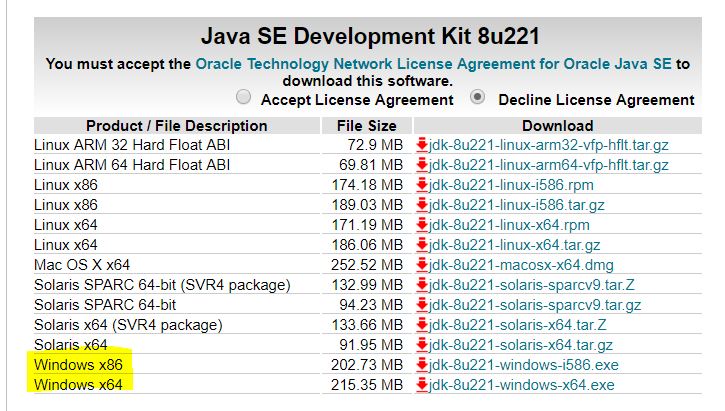Download jdk-8u221-macosx-x64.dmg
Screen dimensions: 725x411
tap(521, 265)
